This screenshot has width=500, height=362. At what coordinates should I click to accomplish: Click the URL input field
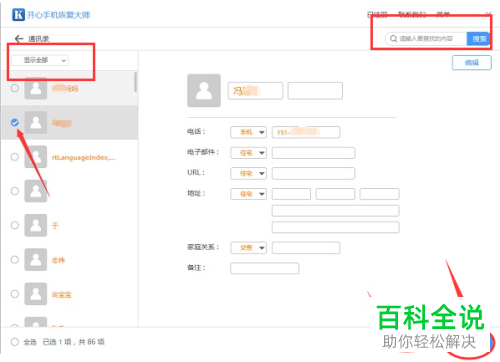pyautogui.click(x=313, y=173)
